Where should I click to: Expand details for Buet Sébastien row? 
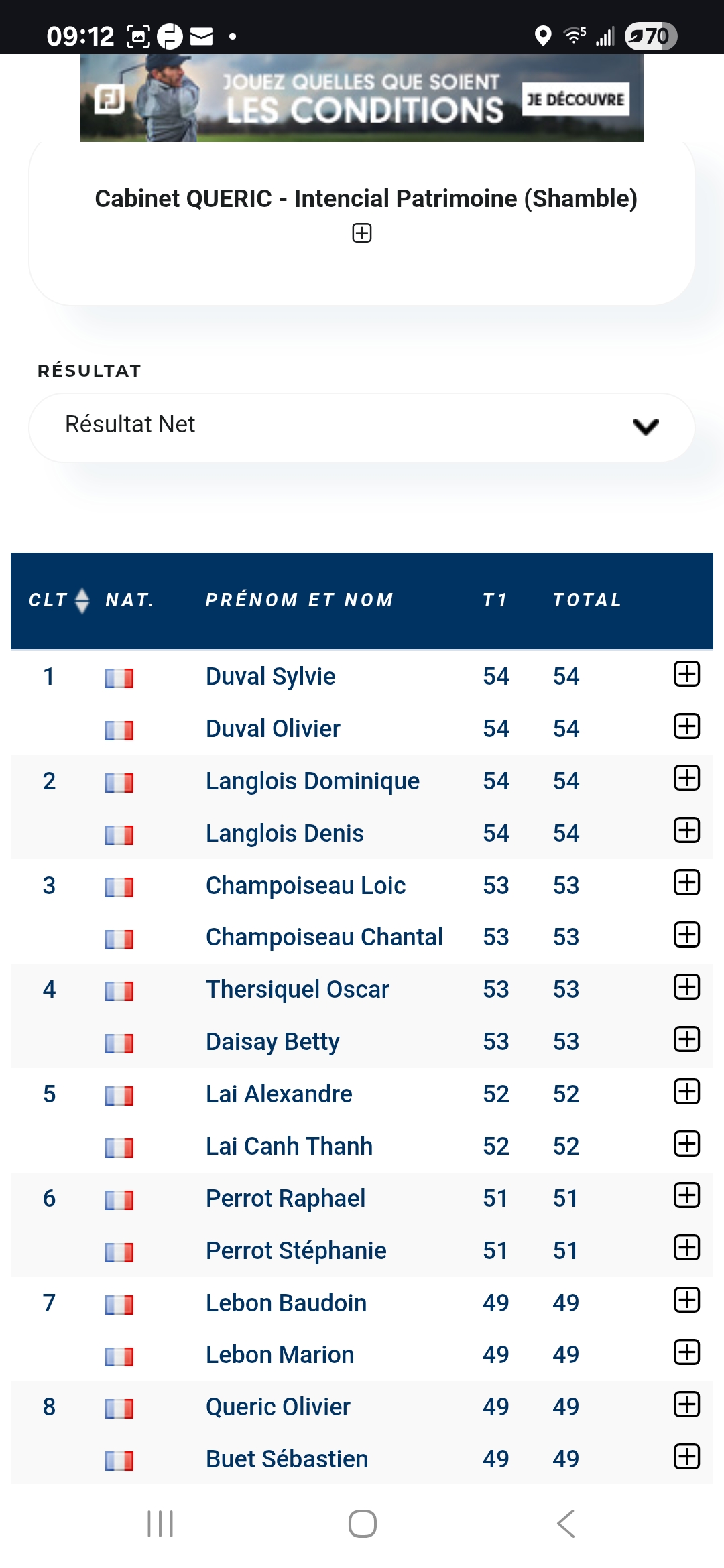(x=686, y=1457)
